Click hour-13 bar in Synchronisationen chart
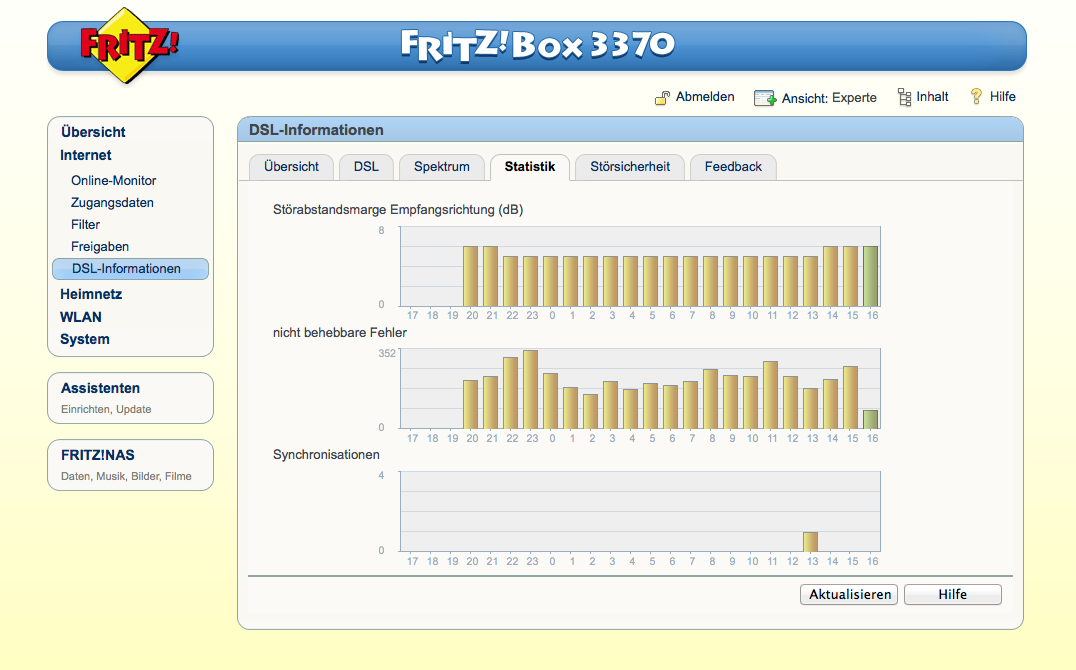Viewport: 1076px width, 670px height. (x=810, y=542)
